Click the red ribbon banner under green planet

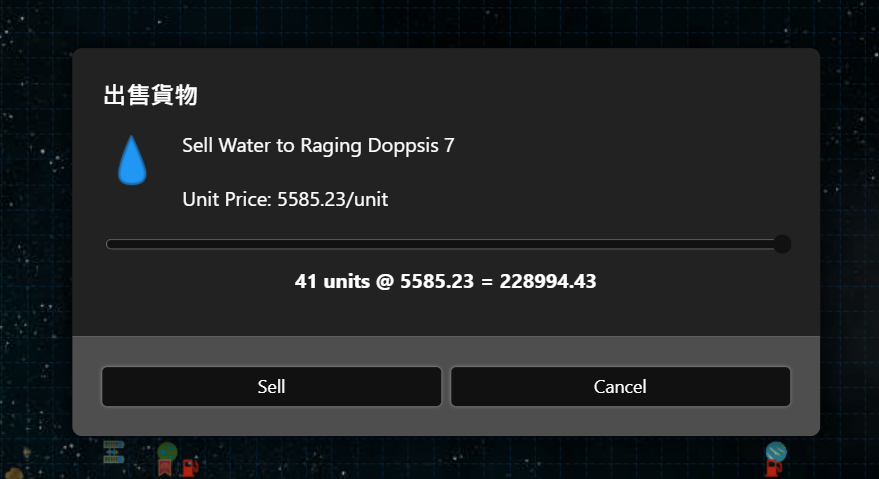pos(165,468)
